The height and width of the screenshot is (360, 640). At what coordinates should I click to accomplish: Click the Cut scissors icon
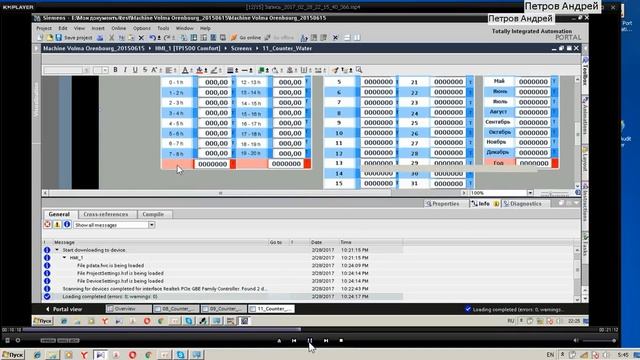111,38
